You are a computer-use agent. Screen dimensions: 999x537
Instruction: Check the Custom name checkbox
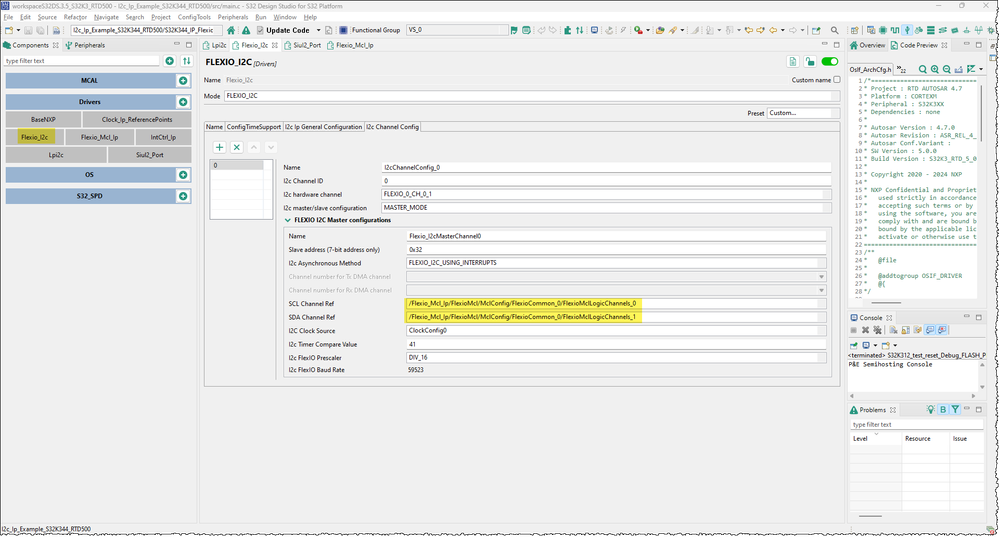click(837, 80)
